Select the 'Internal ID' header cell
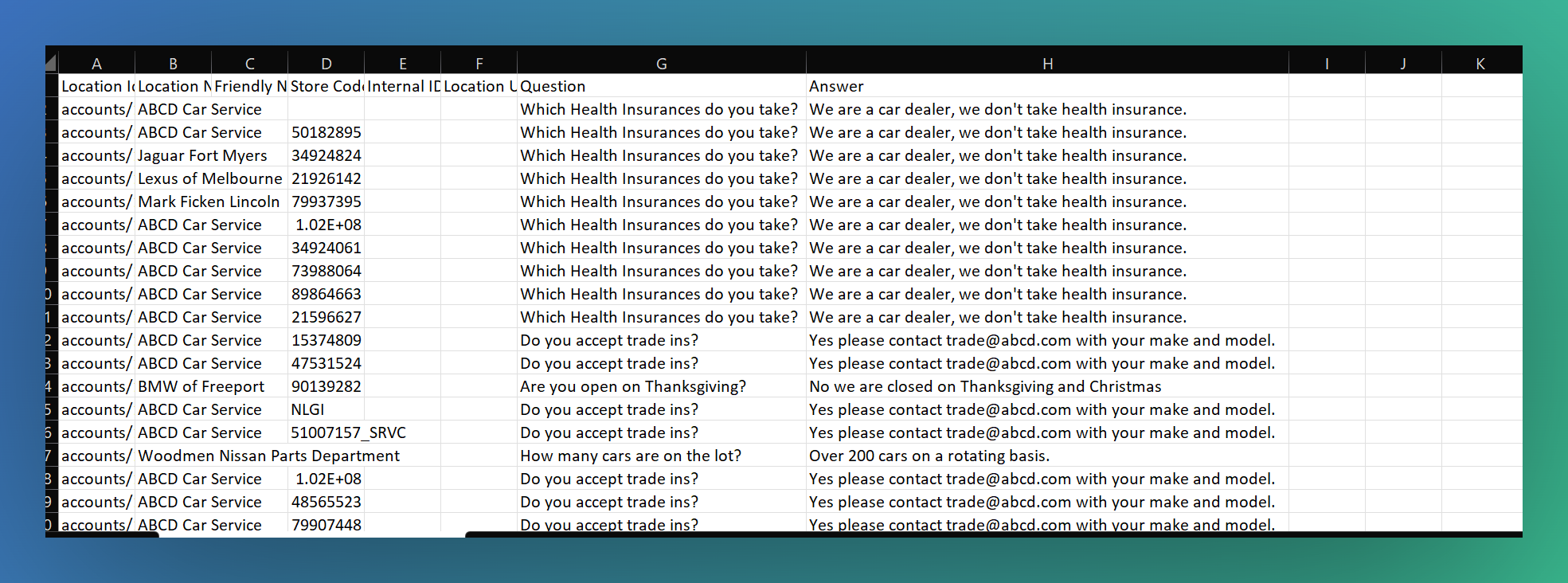The width and height of the screenshot is (1568, 583). pos(402,86)
